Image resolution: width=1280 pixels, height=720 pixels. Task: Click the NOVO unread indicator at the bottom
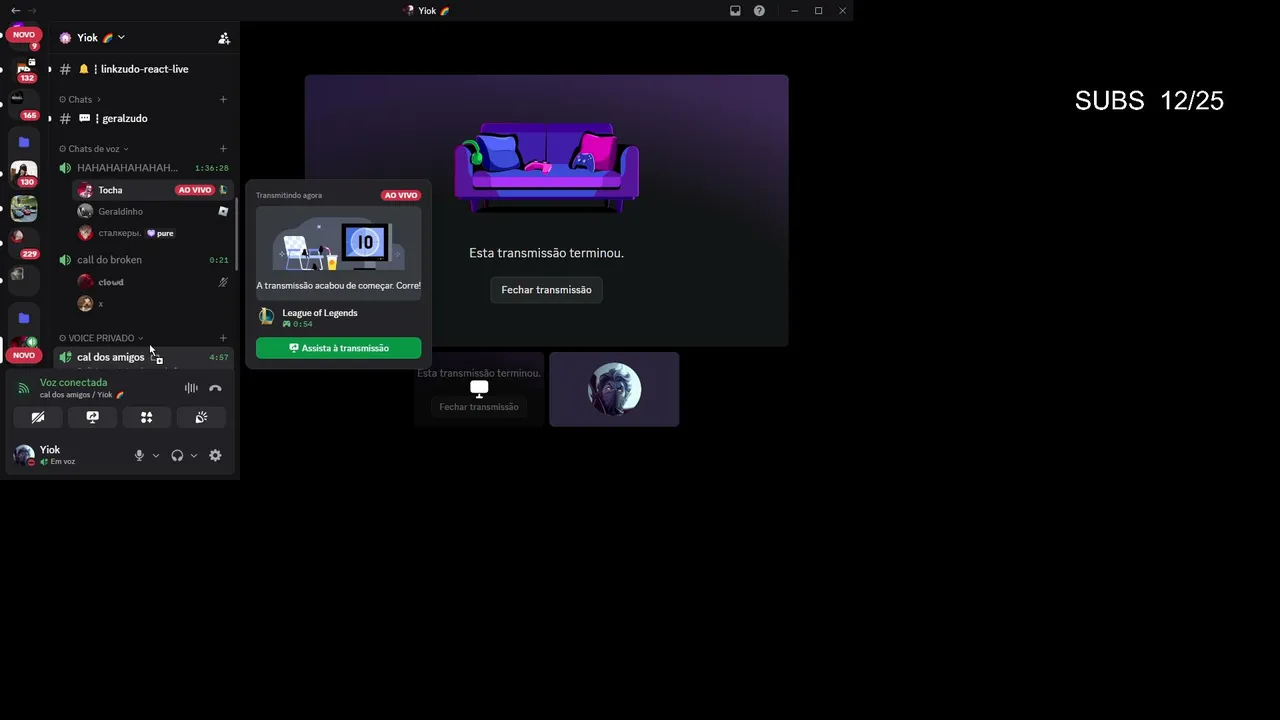click(x=24, y=355)
